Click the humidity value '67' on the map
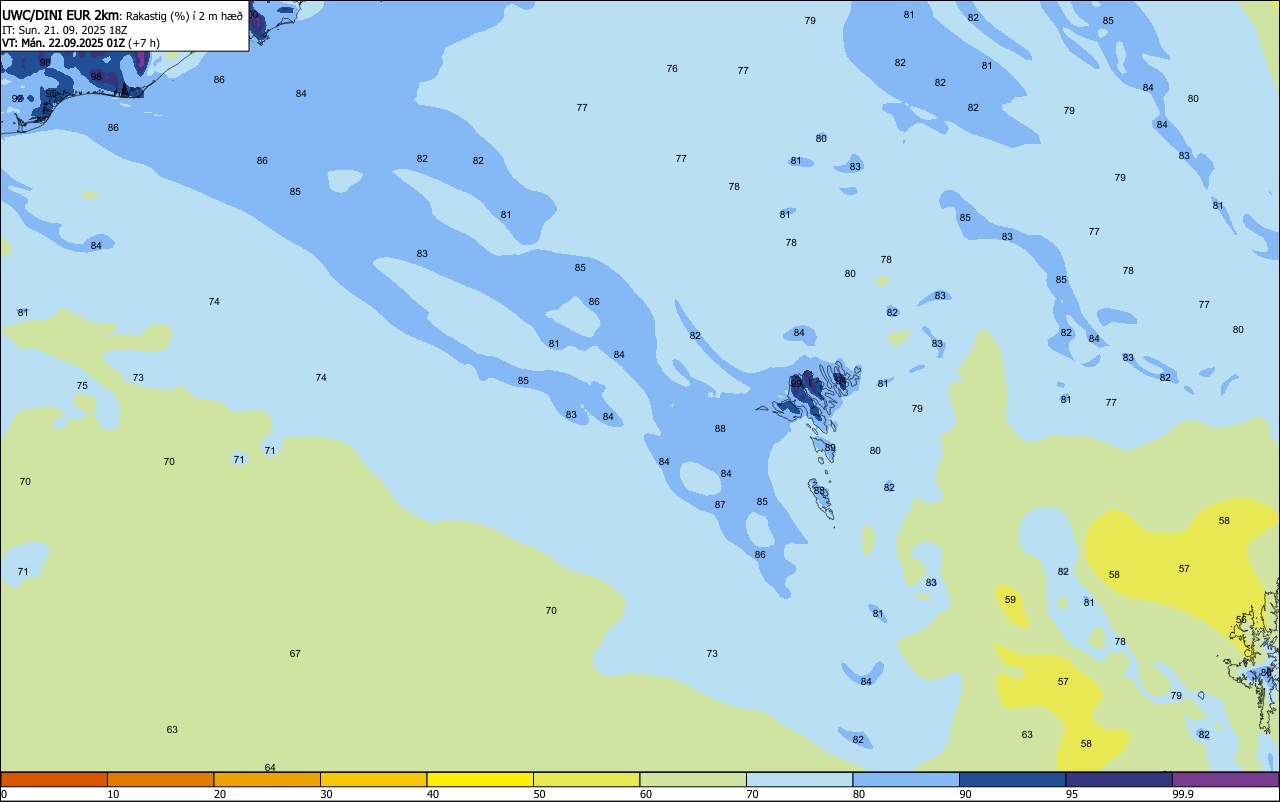Screen dimensions: 1280x802 (295, 654)
